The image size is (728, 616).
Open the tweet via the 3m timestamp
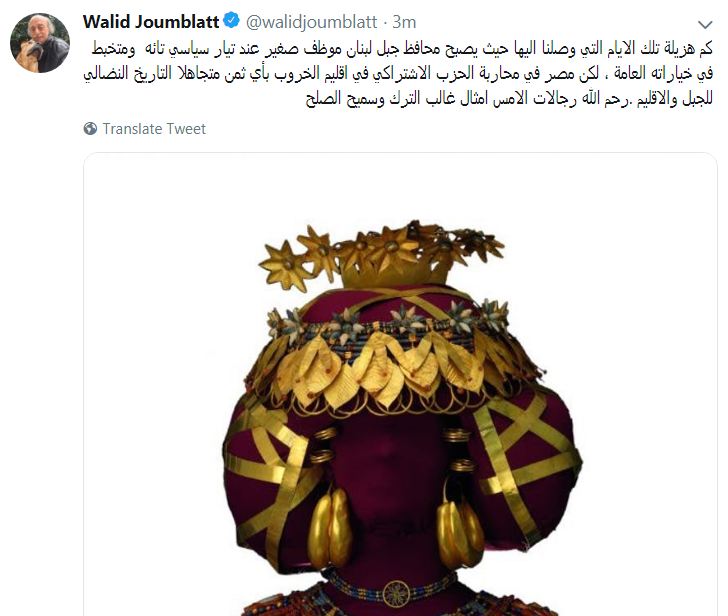pos(404,22)
